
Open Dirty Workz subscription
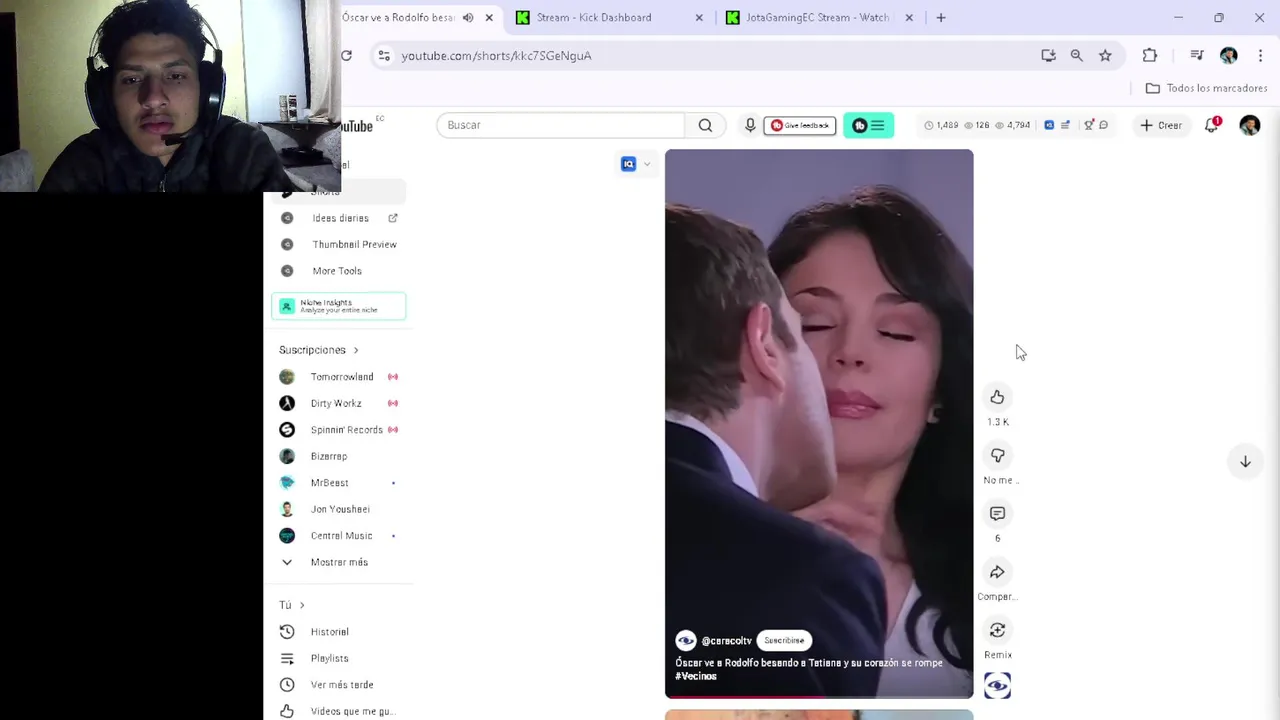[x=336, y=403]
